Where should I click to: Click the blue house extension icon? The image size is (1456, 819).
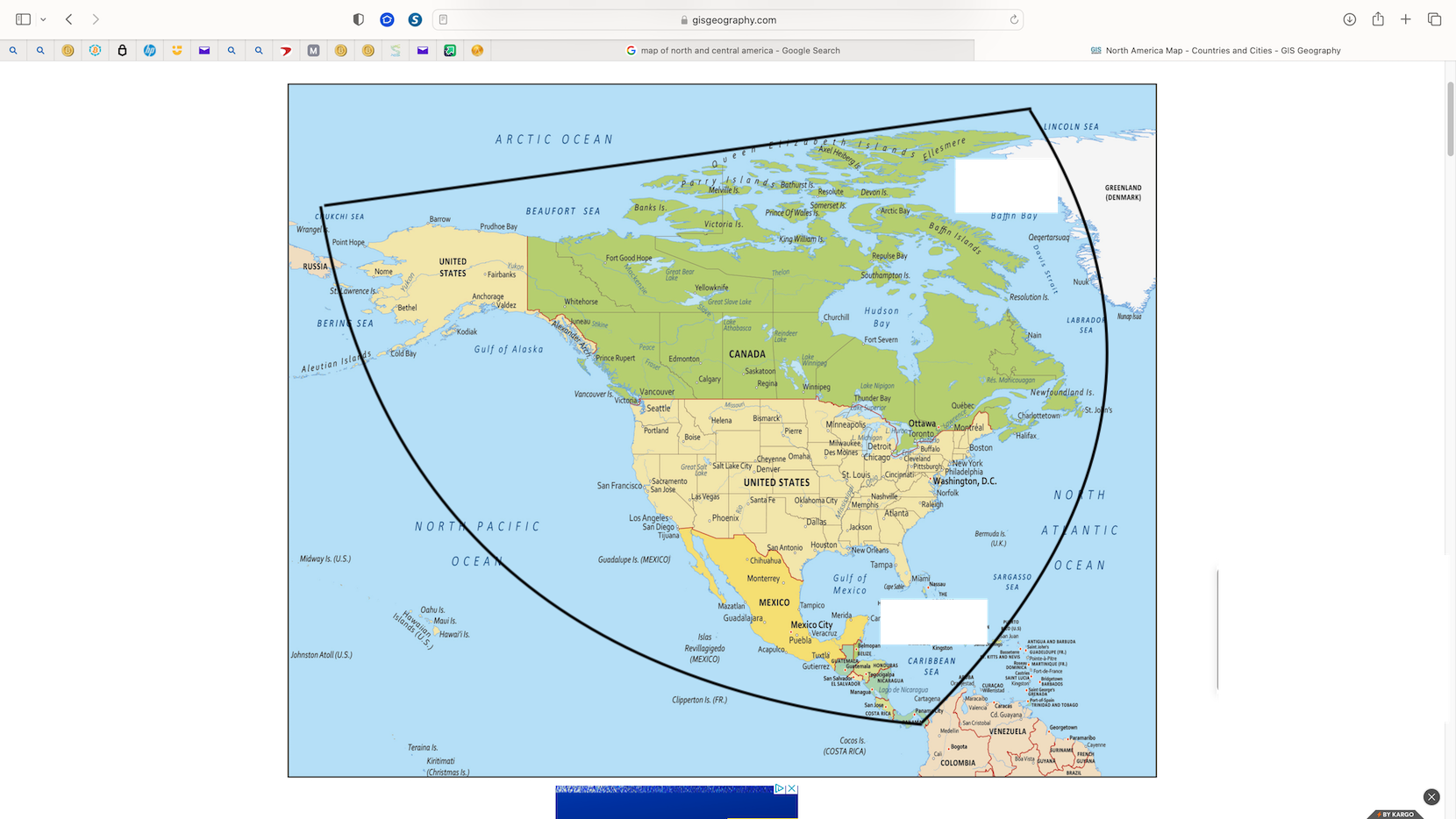387,19
